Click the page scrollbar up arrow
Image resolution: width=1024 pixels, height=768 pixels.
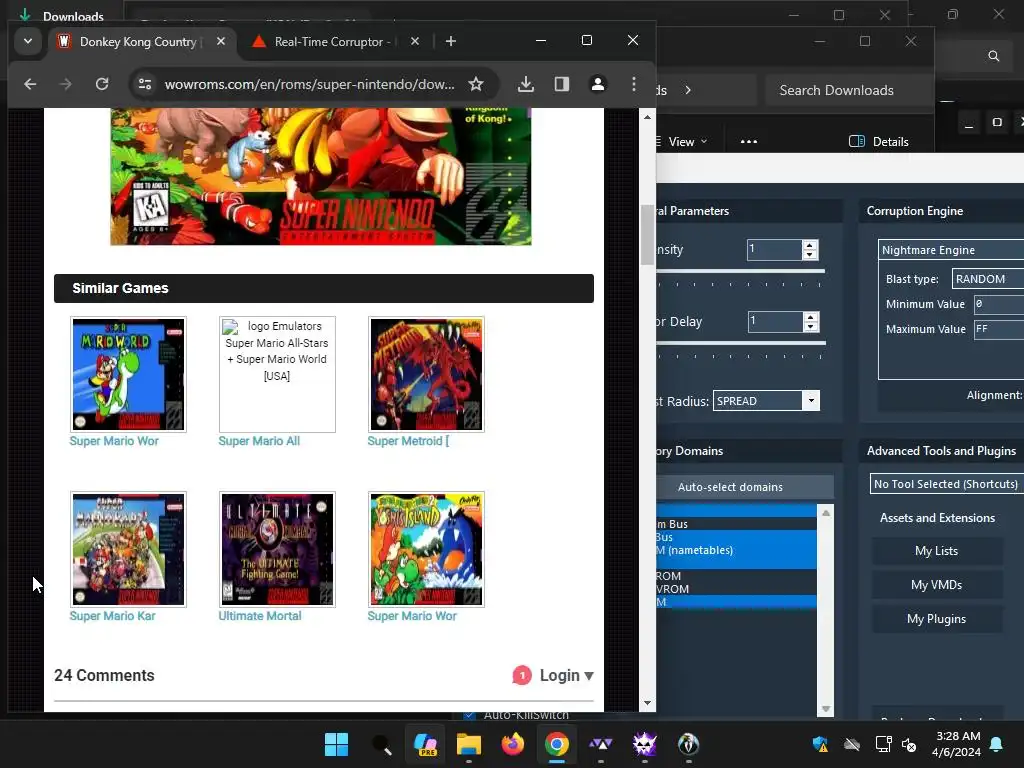pyautogui.click(x=647, y=117)
